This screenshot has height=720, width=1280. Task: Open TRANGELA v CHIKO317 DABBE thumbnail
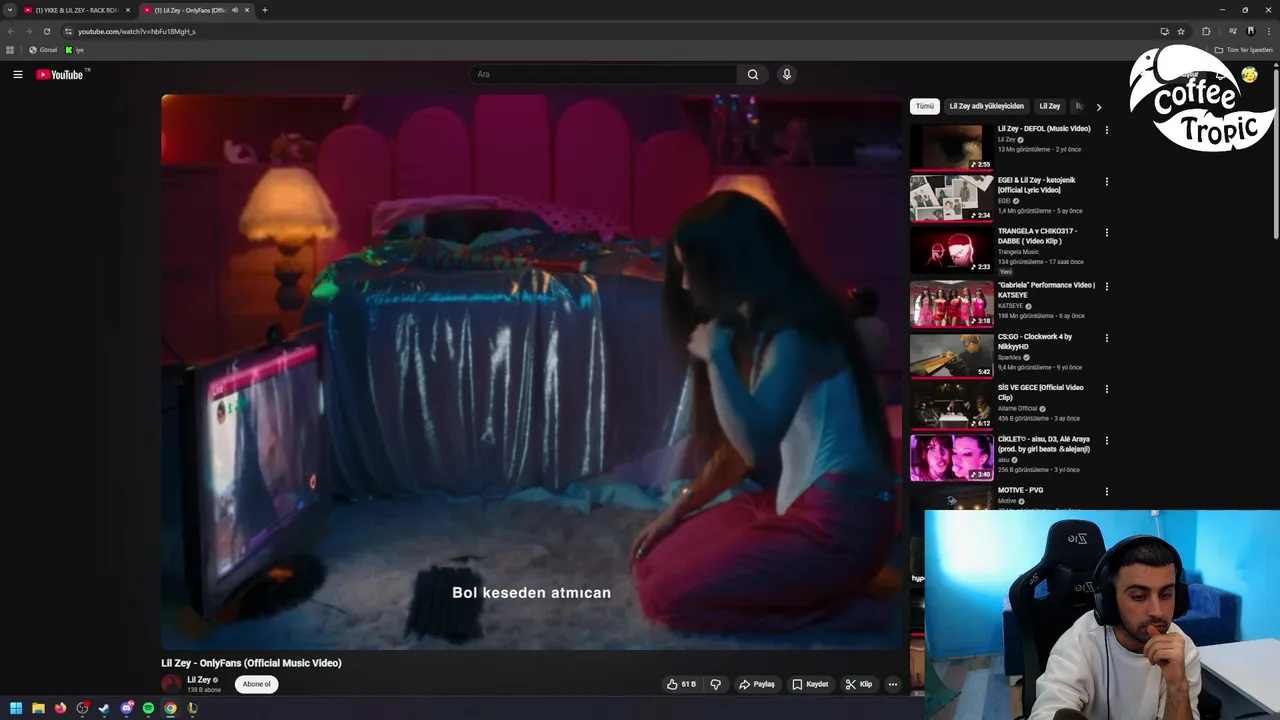(x=951, y=250)
